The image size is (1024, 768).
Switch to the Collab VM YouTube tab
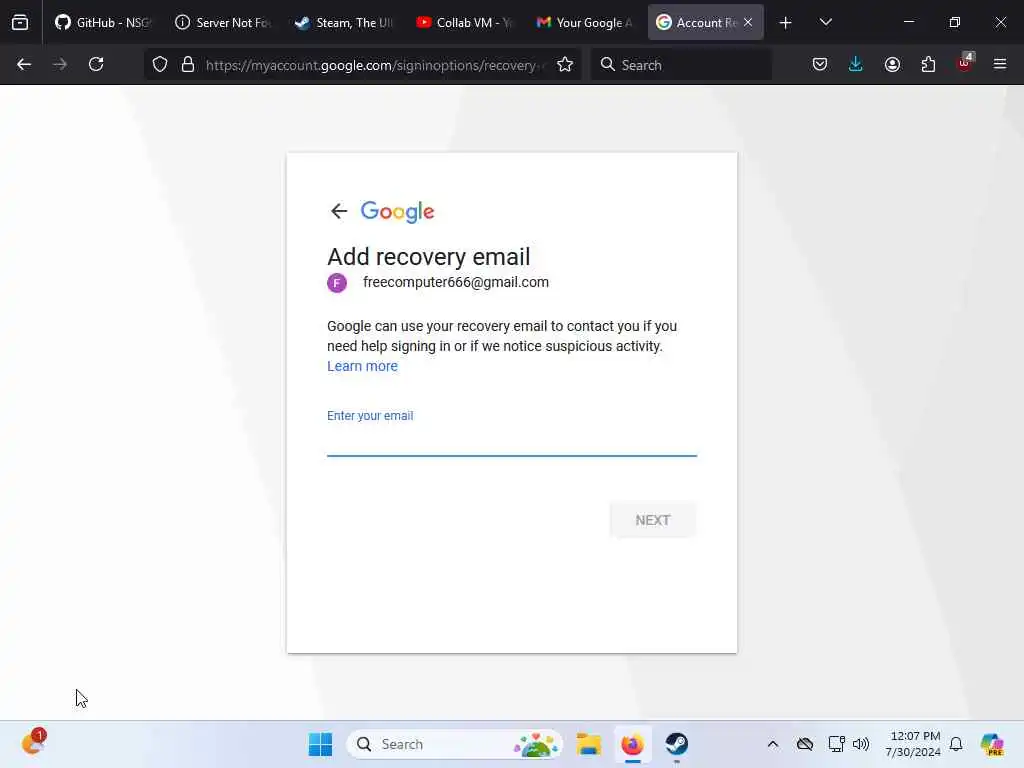point(463,22)
